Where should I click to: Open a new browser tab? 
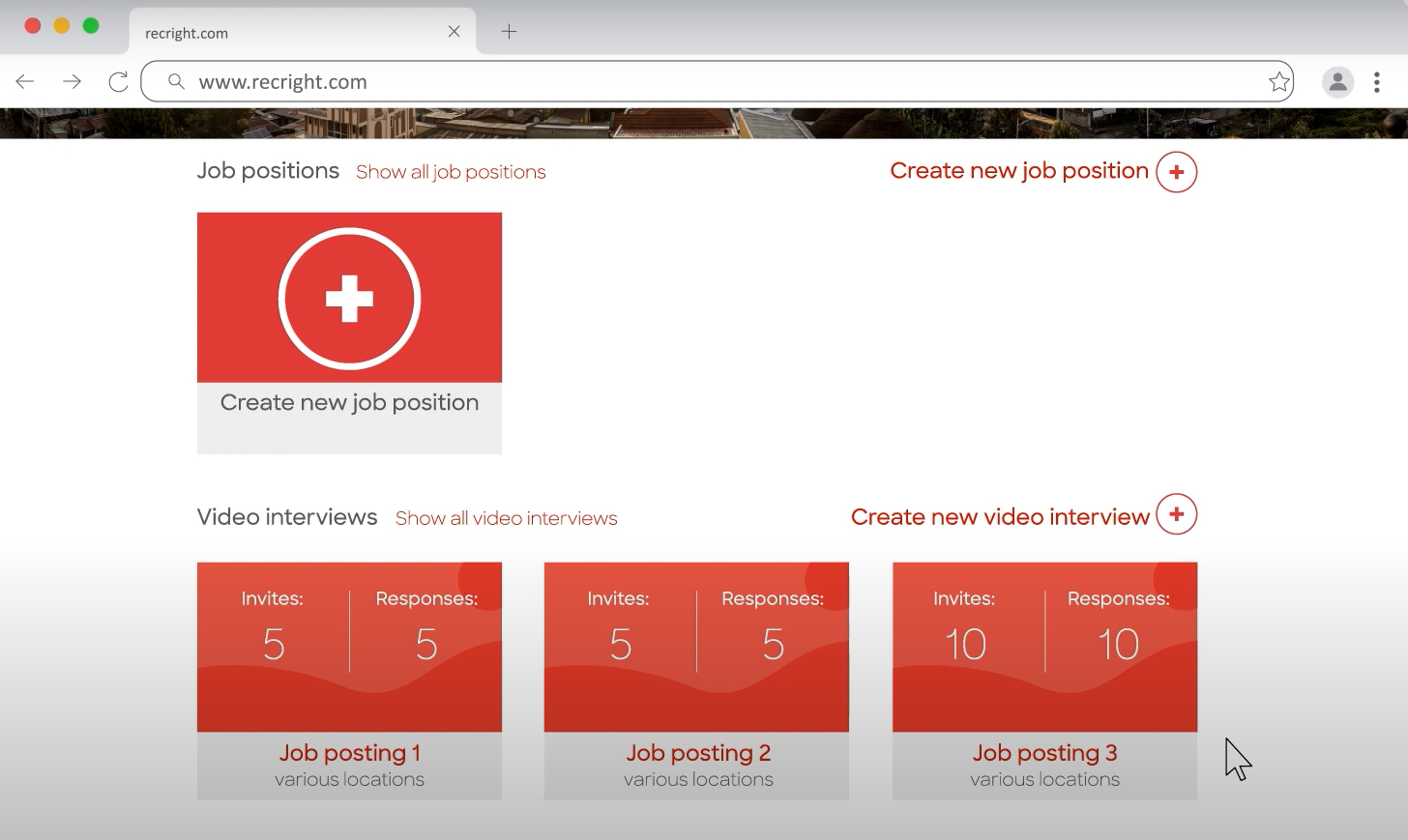pos(510,32)
